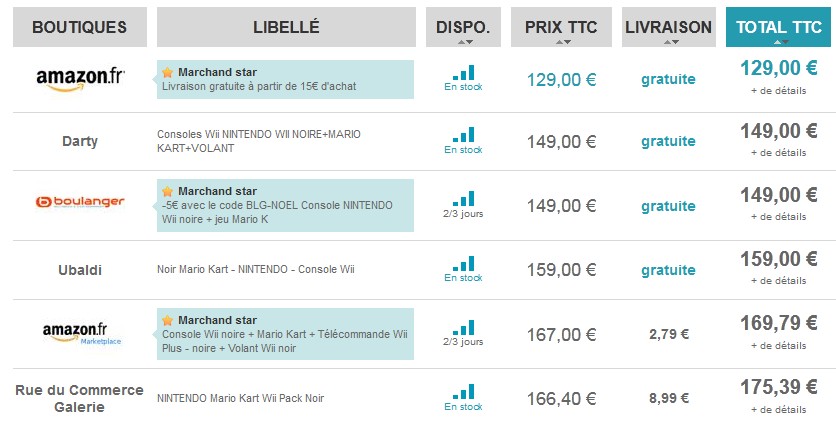Click the 167,00 € Marketplace price
This screenshot has width=836, height=423.
pyautogui.click(x=561, y=334)
